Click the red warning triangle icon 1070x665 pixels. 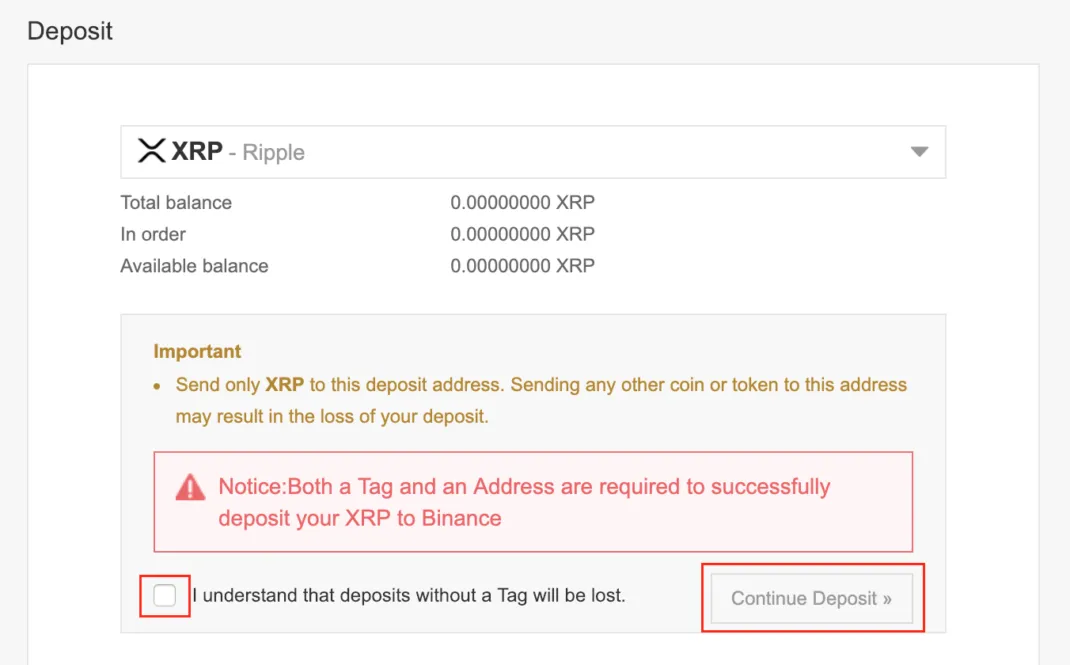tap(190, 488)
